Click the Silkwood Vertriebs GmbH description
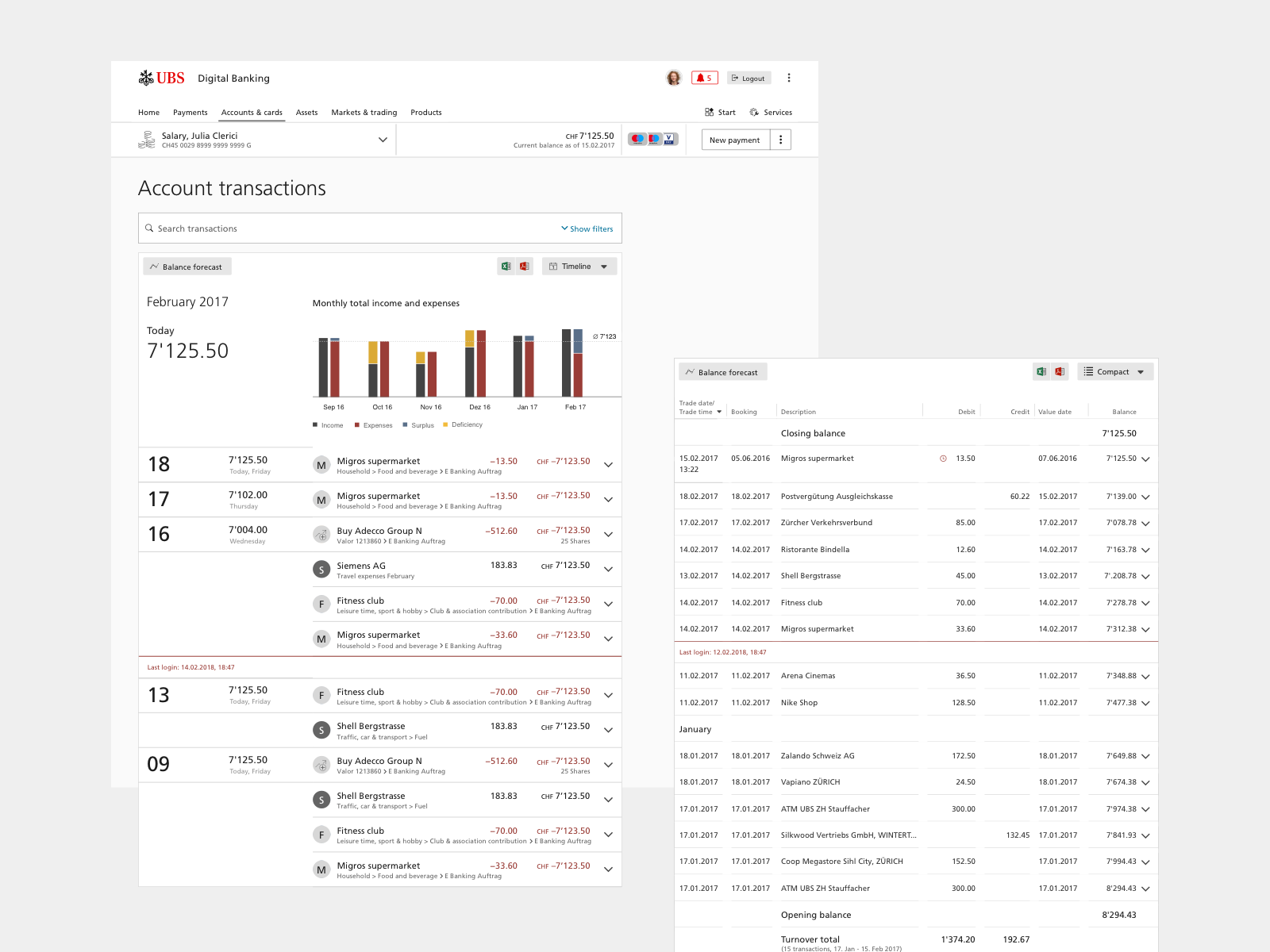The height and width of the screenshot is (952, 1270). click(x=849, y=835)
